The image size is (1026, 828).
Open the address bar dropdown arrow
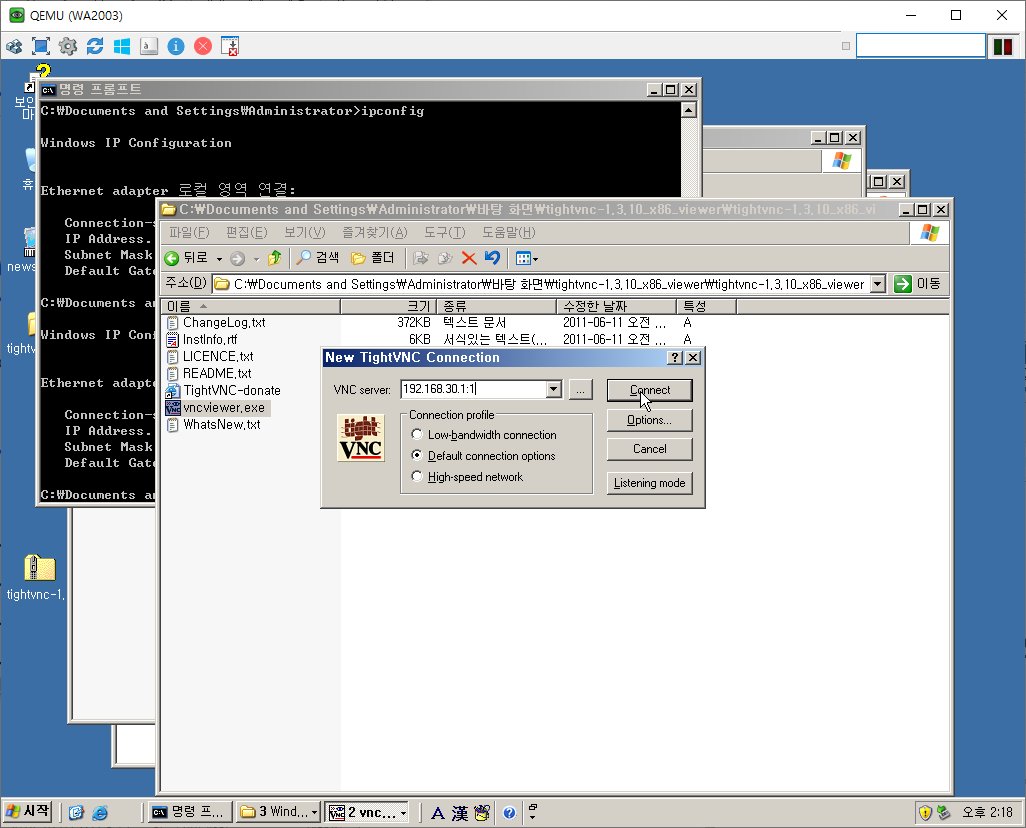pyautogui.click(x=878, y=284)
